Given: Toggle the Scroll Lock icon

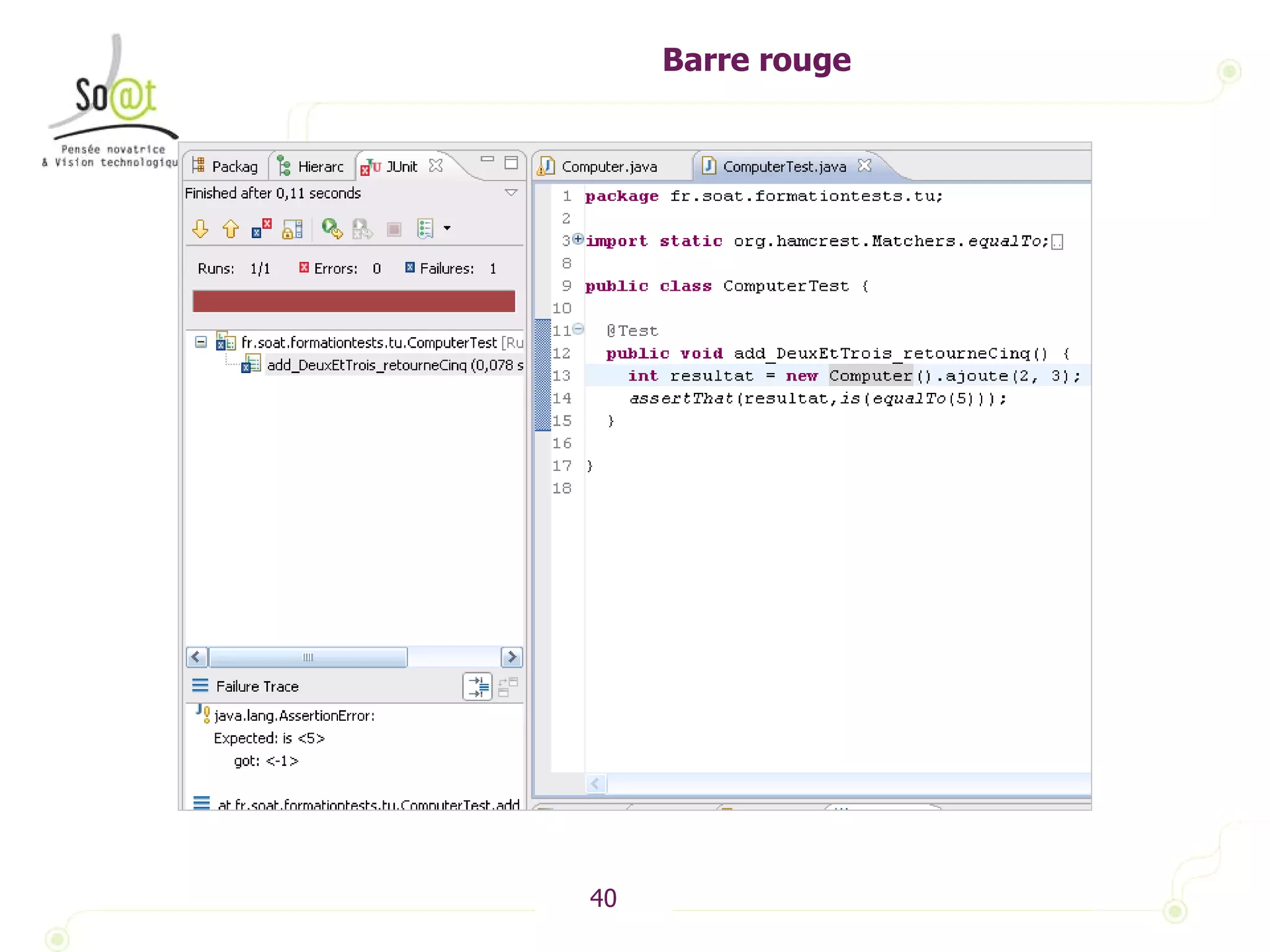Looking at the screenshot, I should pyautogui.click(x=292, y=229).
